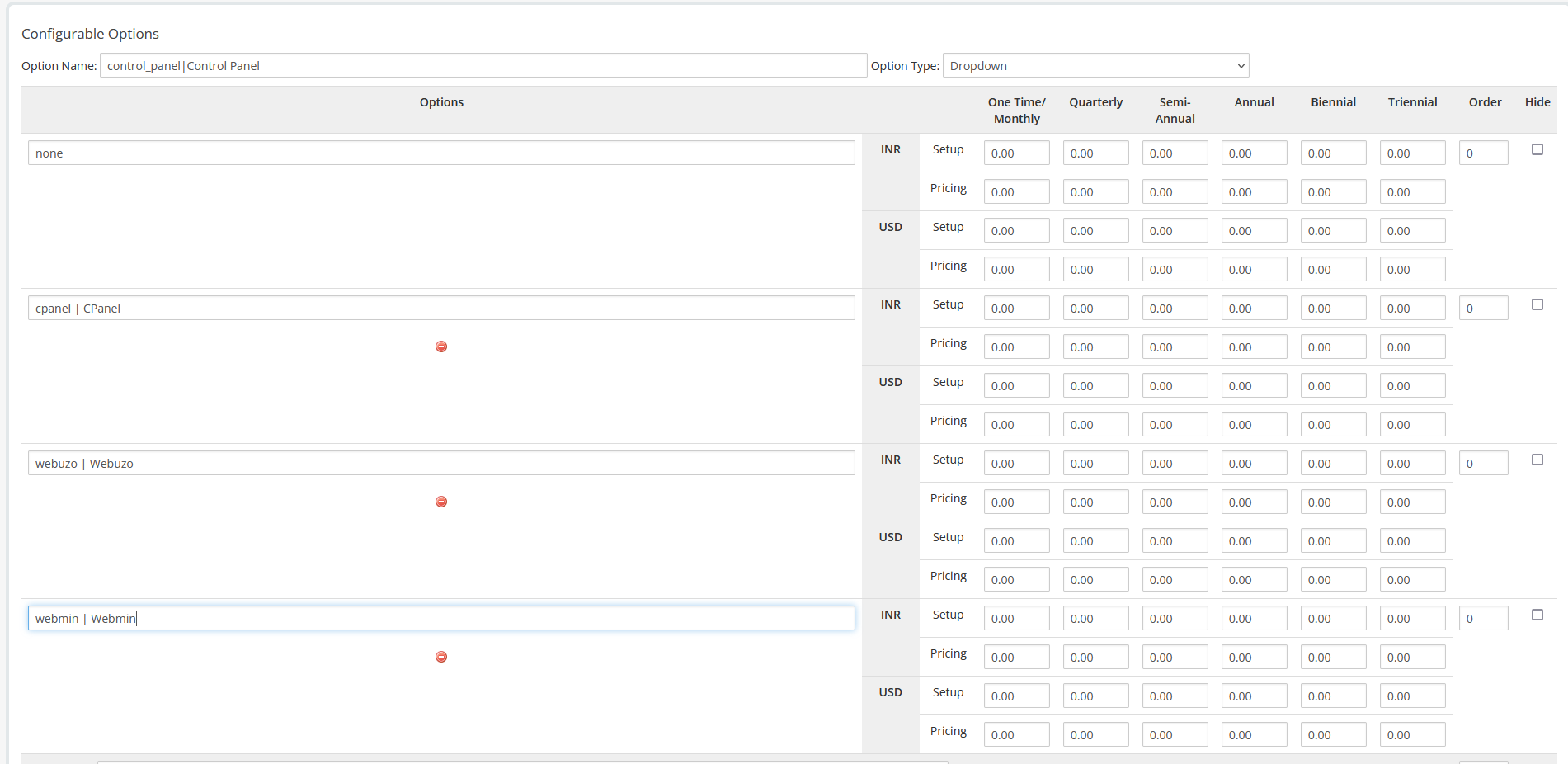The width and height of the screenshot is (1568, 764).
Task: Tick the Hide checkbox for none option
Action: (x=1537, y=149)
